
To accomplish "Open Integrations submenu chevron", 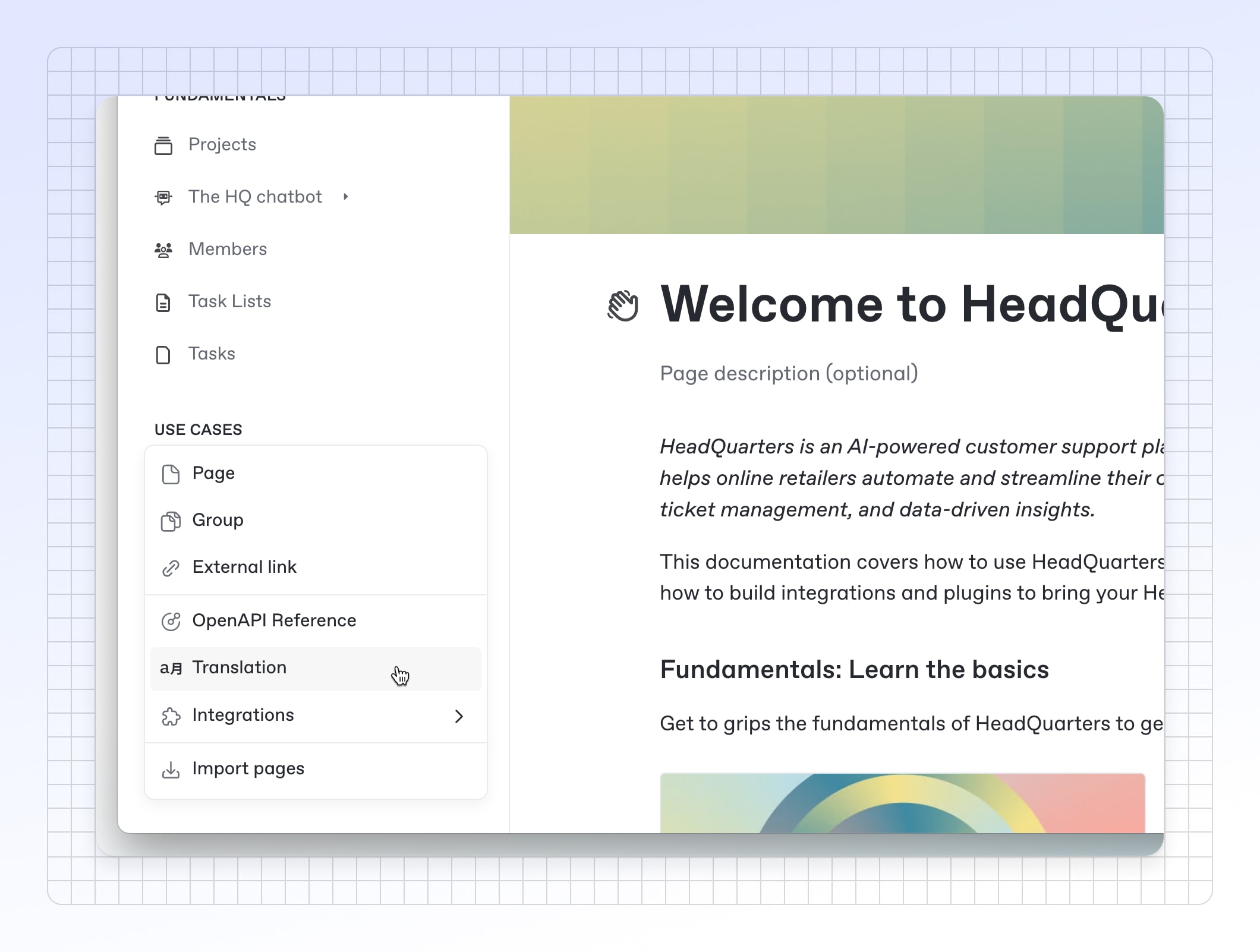I will click(459, 716).
